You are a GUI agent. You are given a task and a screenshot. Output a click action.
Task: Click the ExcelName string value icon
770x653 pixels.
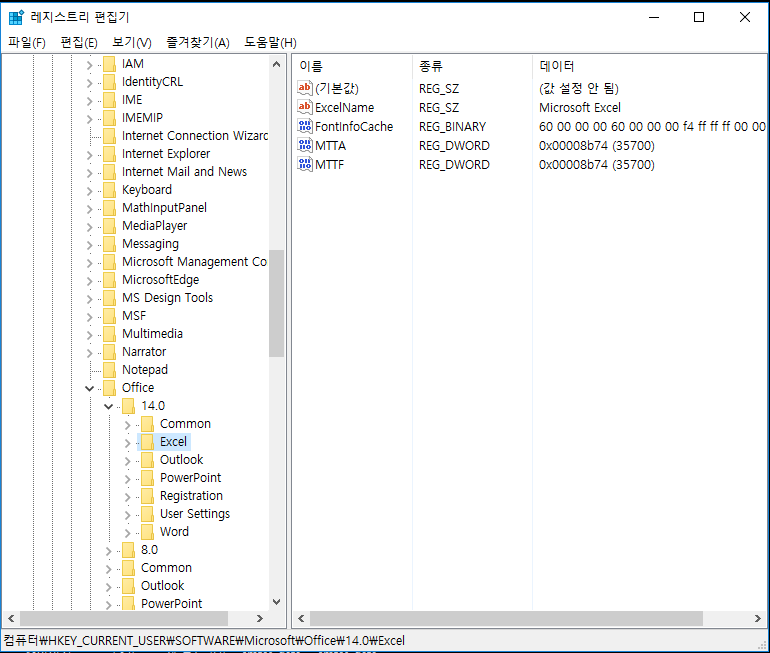coord(304,107)
